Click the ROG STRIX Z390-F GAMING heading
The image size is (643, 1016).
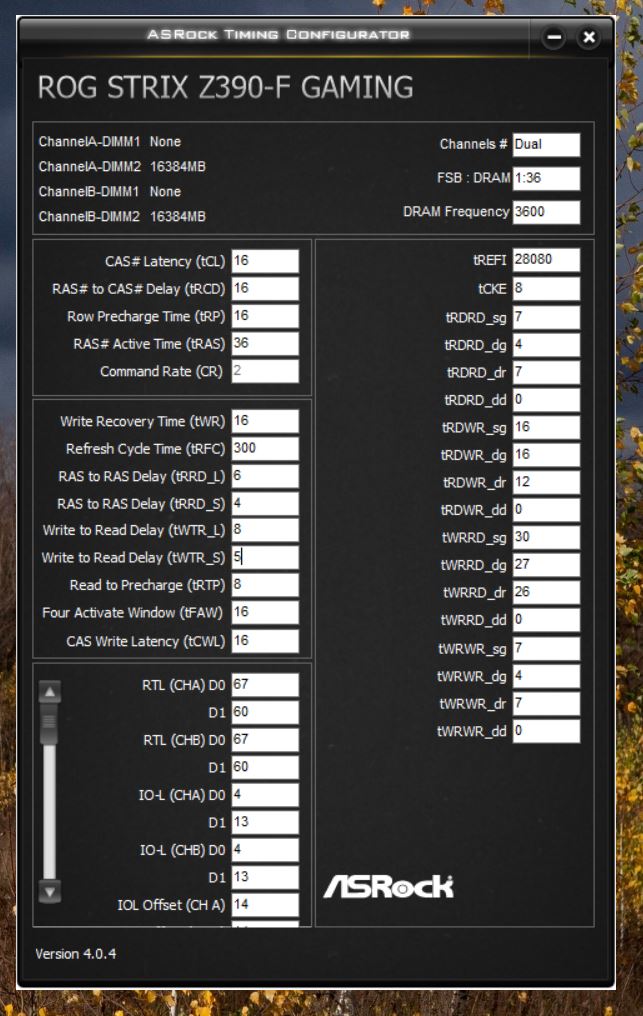click(225, 87)
